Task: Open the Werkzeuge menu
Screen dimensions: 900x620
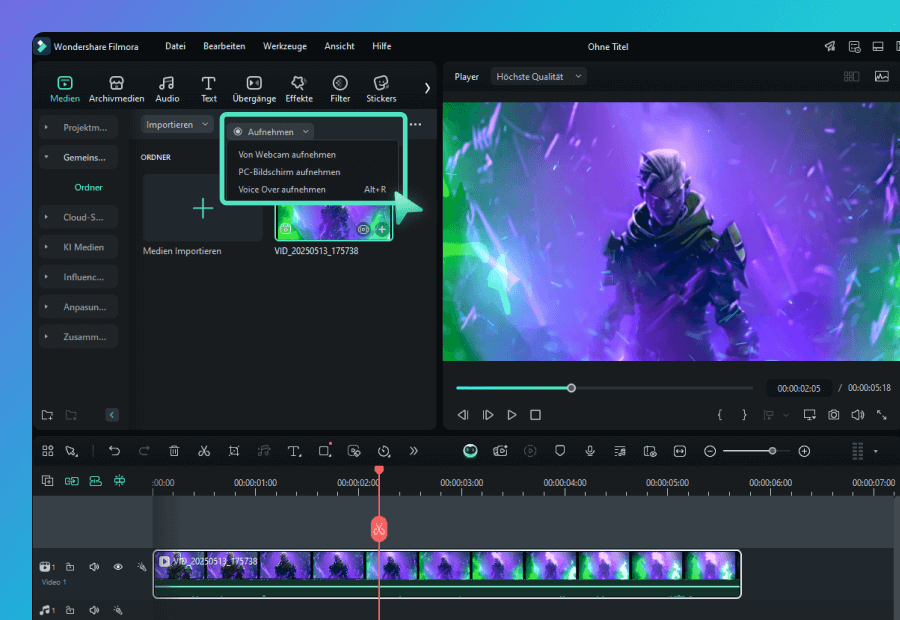Action: click(x=285, y=46)
